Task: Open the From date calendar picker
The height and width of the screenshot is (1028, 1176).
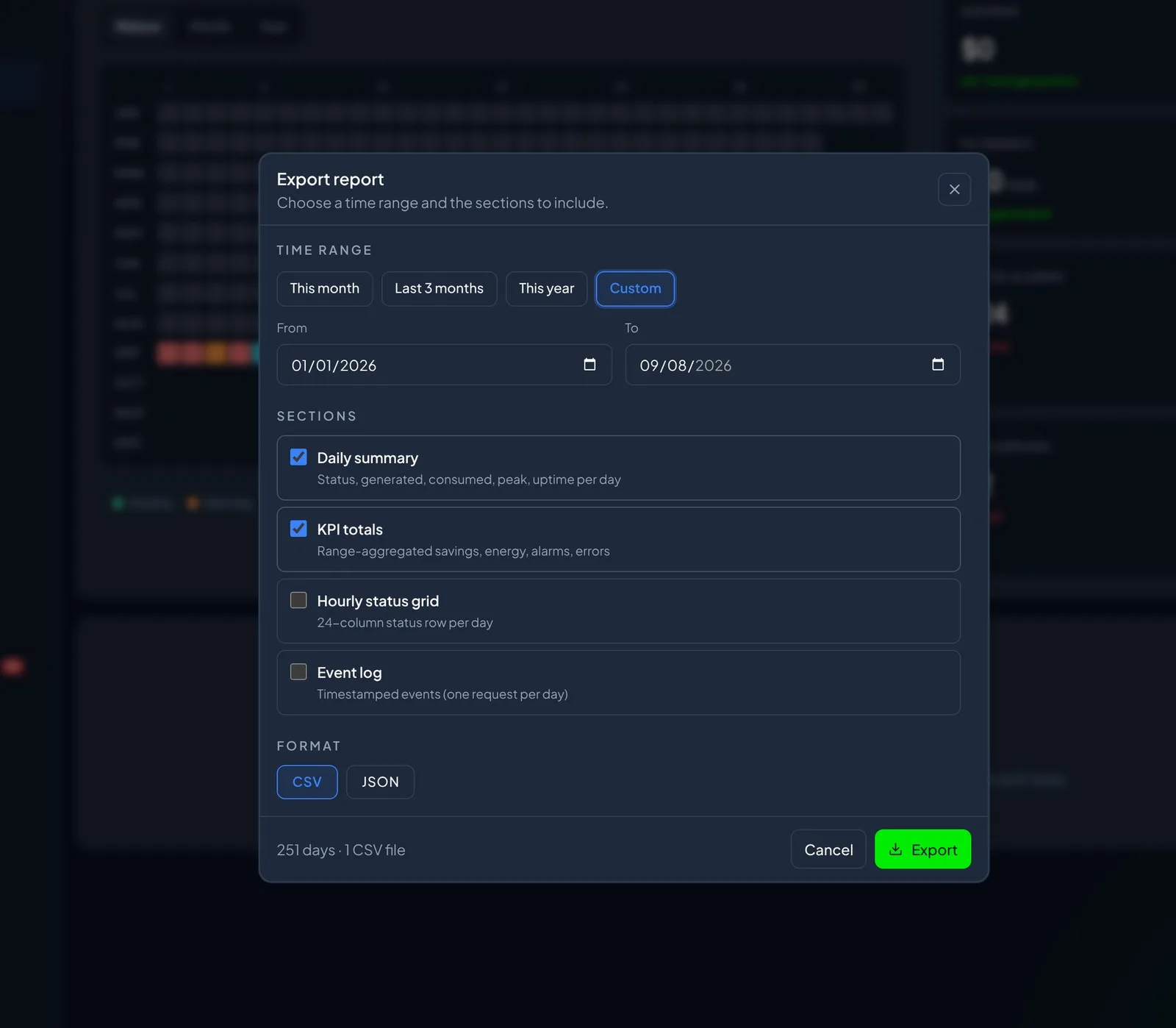Action: pyautogui.click(x=589, y=365)
